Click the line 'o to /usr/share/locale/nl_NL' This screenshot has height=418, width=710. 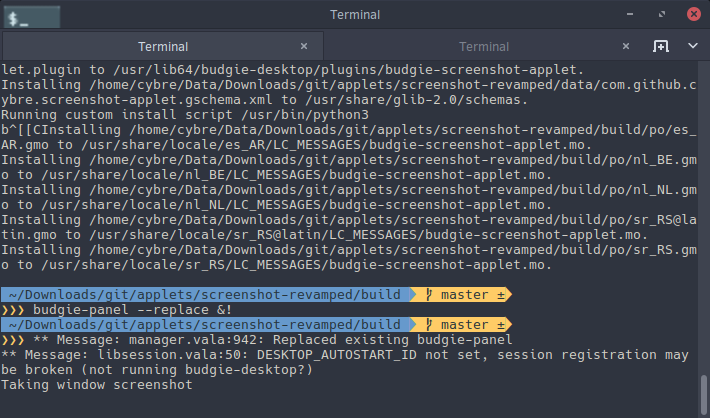(276, 205)
